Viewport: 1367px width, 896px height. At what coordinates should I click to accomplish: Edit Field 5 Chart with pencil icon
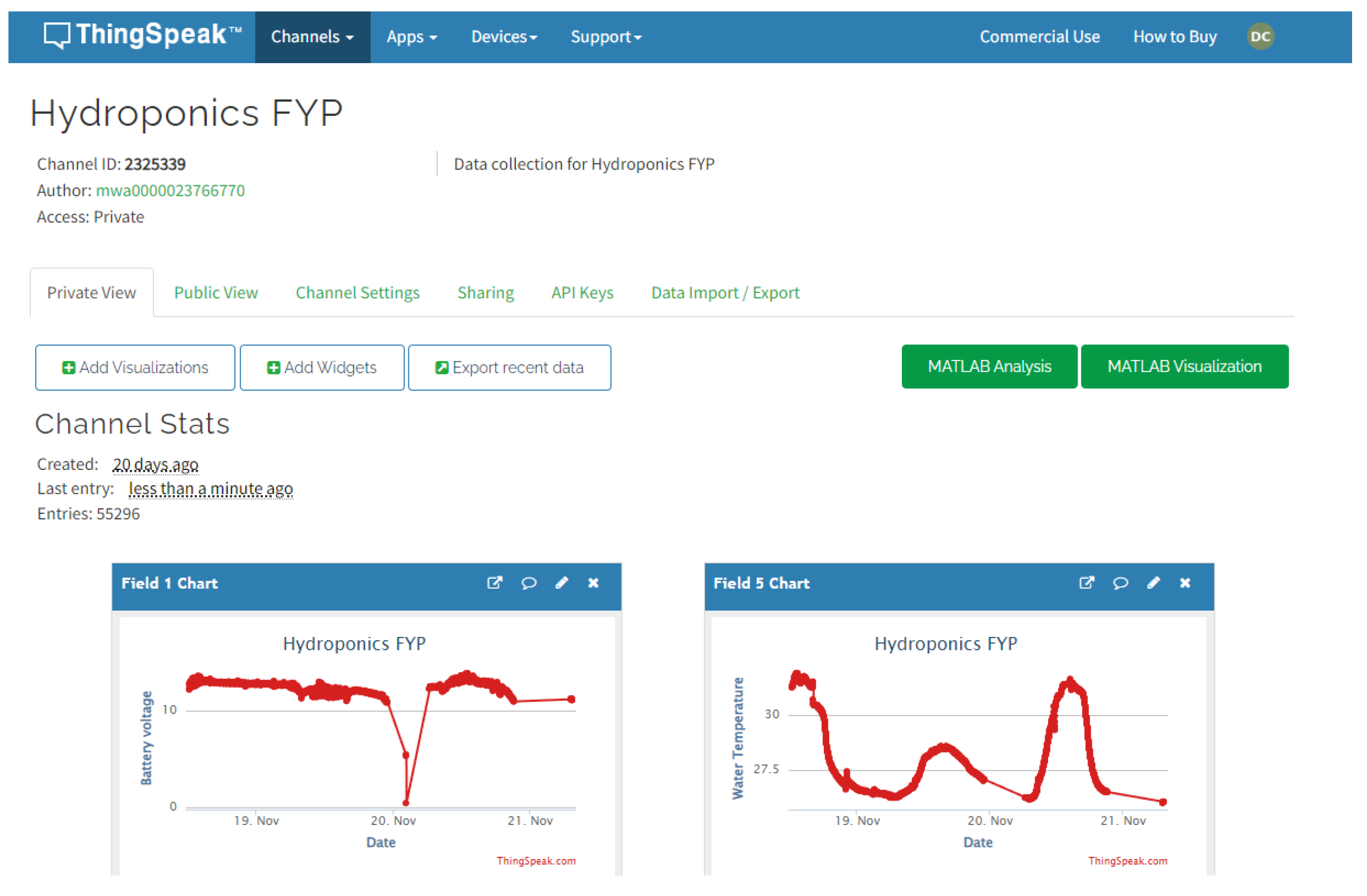click(1153, 583)
